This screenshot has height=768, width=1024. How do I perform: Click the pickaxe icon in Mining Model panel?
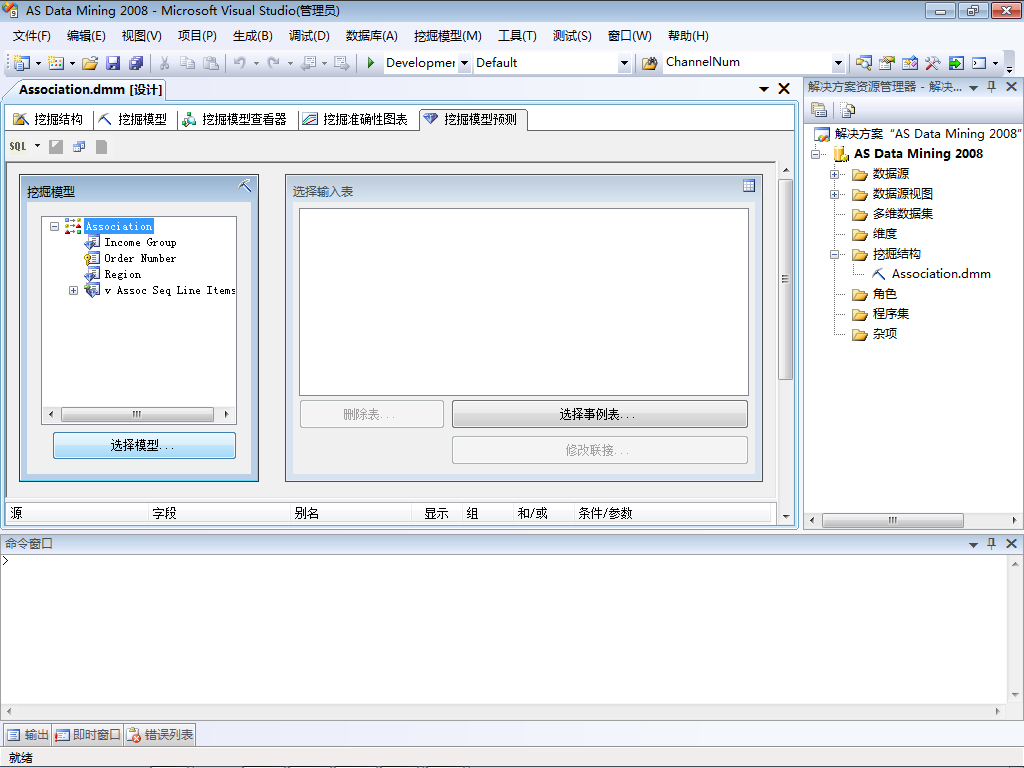pos(245,185)
